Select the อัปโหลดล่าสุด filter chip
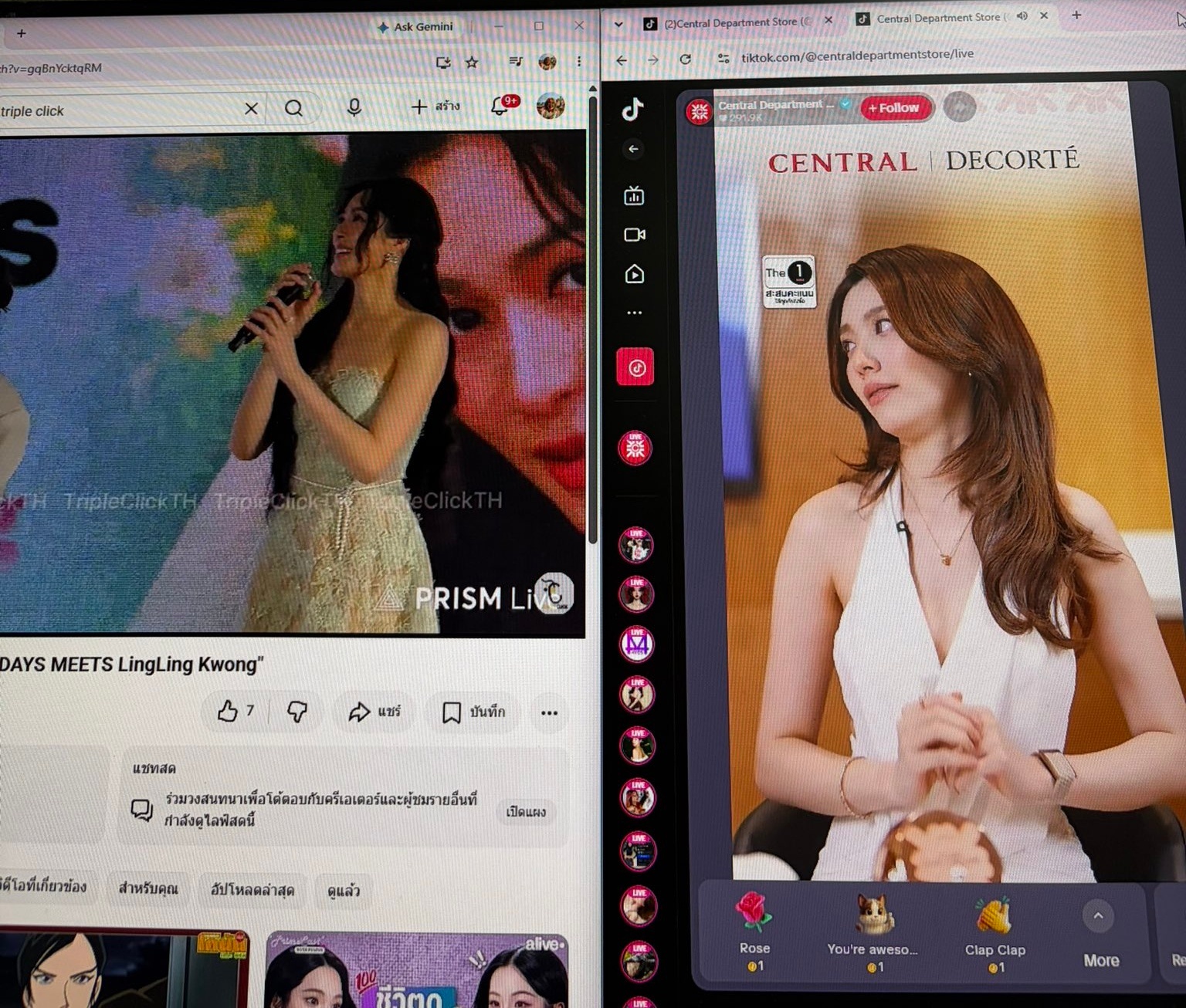 coord(252,890)
